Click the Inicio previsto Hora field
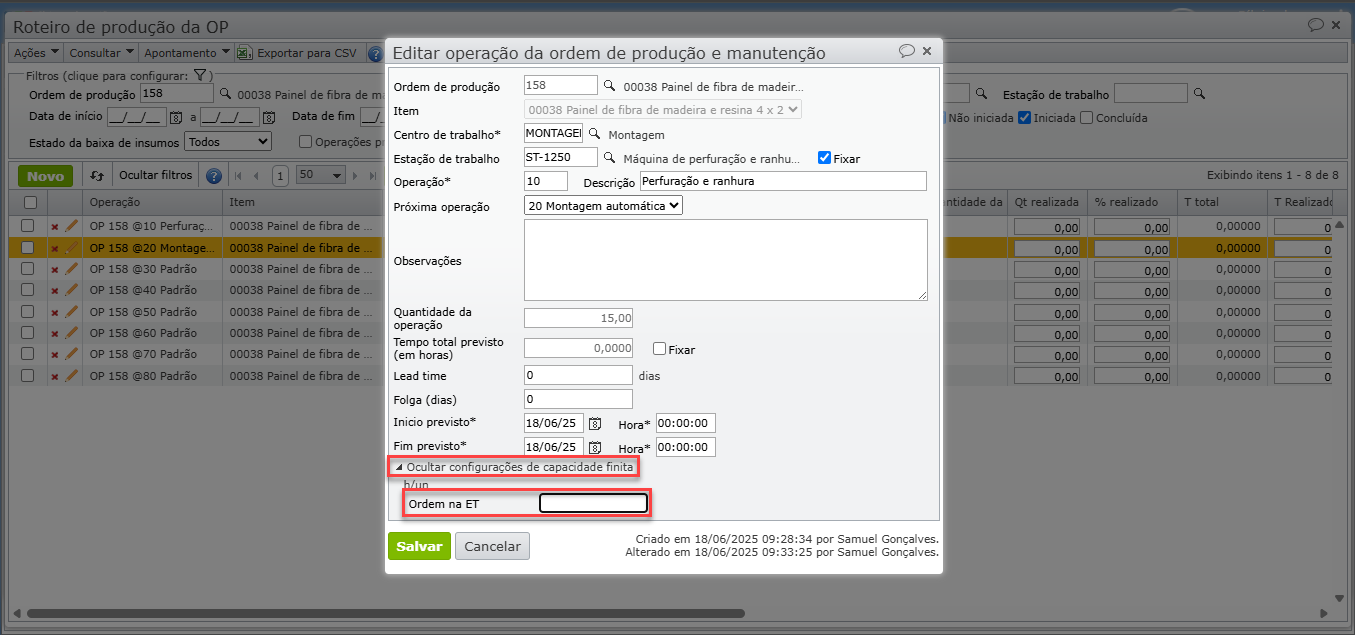This screenshot has width=1355, height=635. point(686,423)
